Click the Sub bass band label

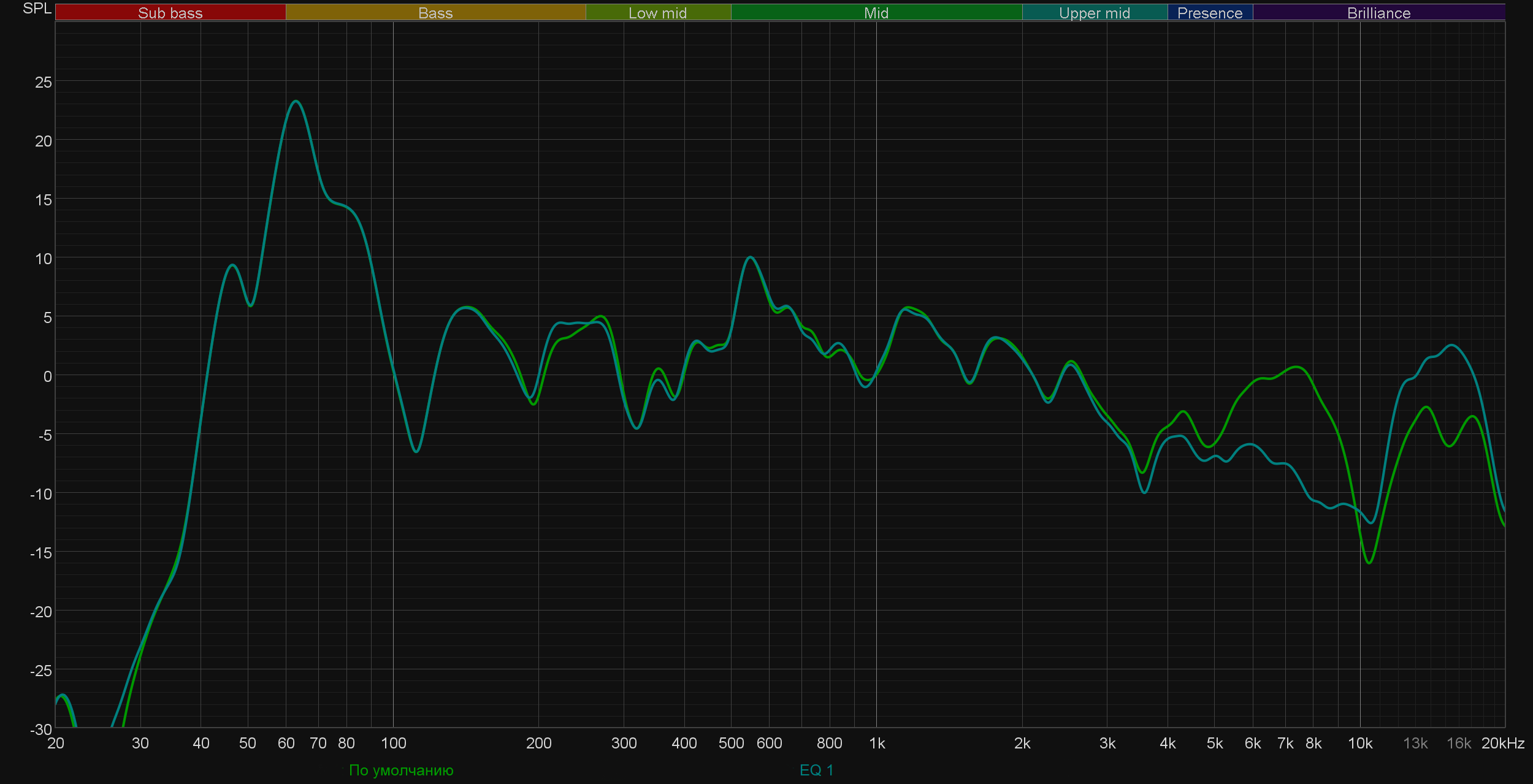tap(170, 13)
